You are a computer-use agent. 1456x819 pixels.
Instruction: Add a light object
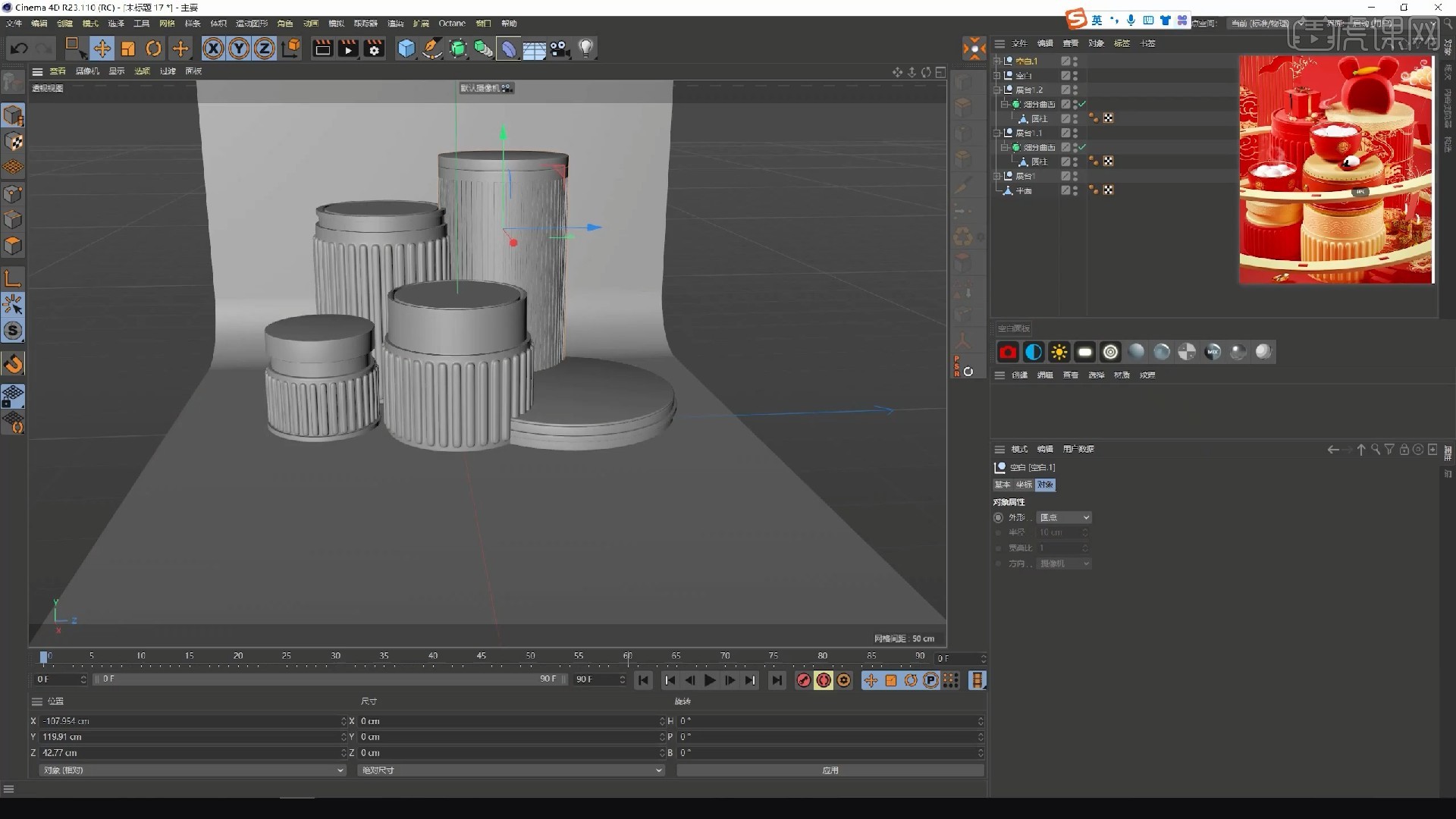(585, 49)
